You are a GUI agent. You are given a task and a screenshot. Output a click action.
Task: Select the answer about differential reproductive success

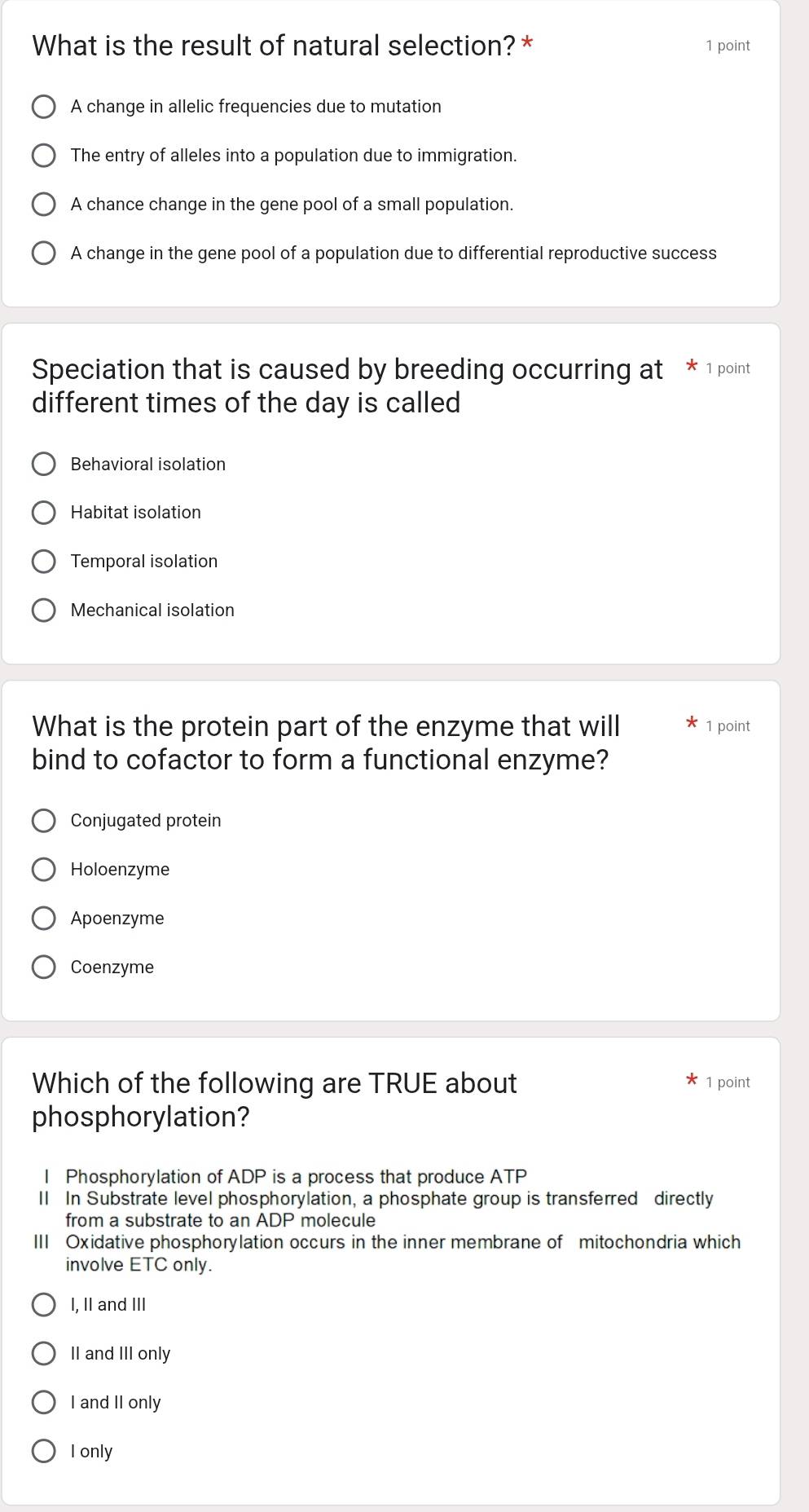[45, 253]
